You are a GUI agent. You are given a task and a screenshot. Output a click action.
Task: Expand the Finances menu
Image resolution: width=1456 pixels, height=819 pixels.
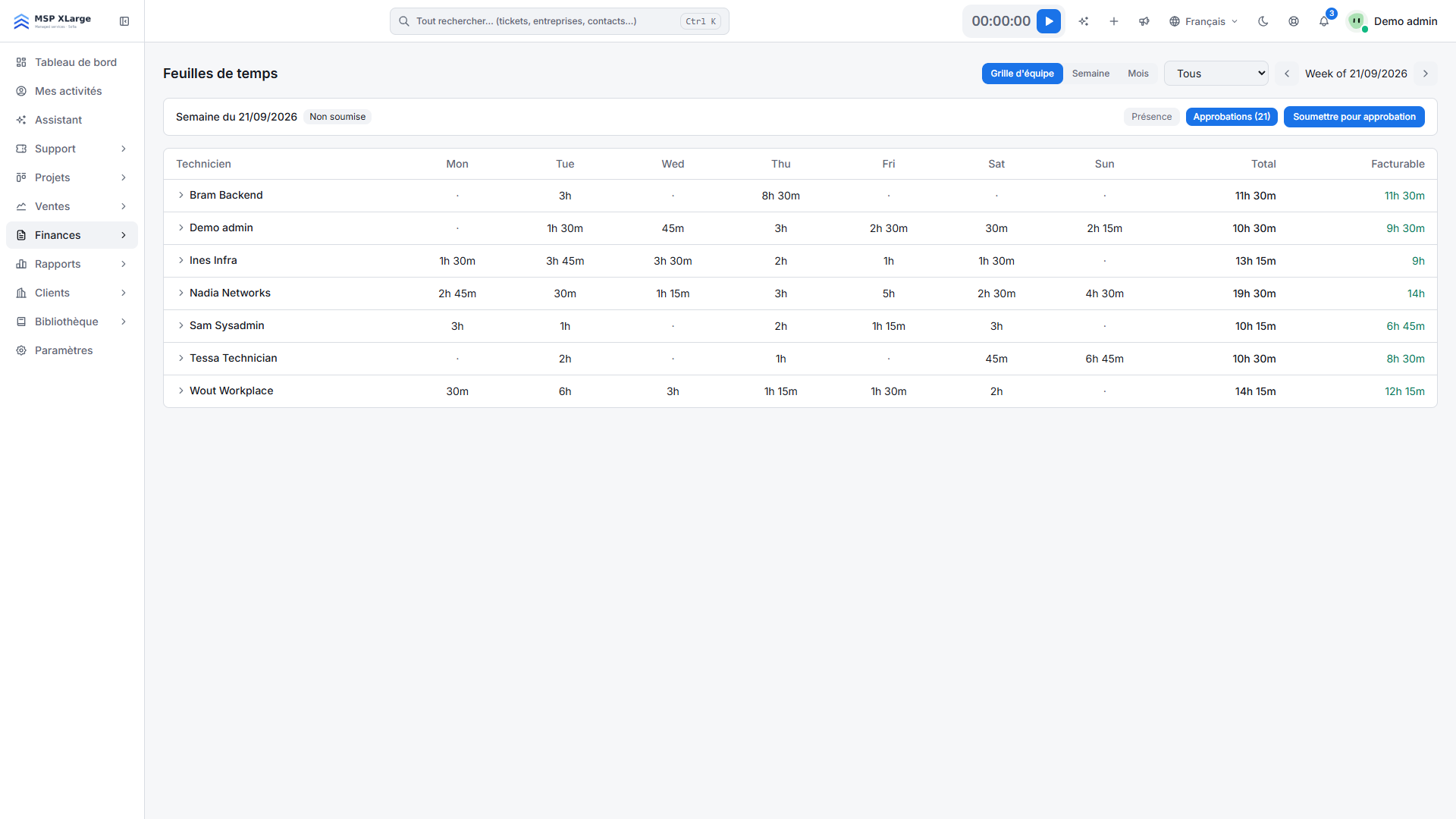tap(72, 235)
